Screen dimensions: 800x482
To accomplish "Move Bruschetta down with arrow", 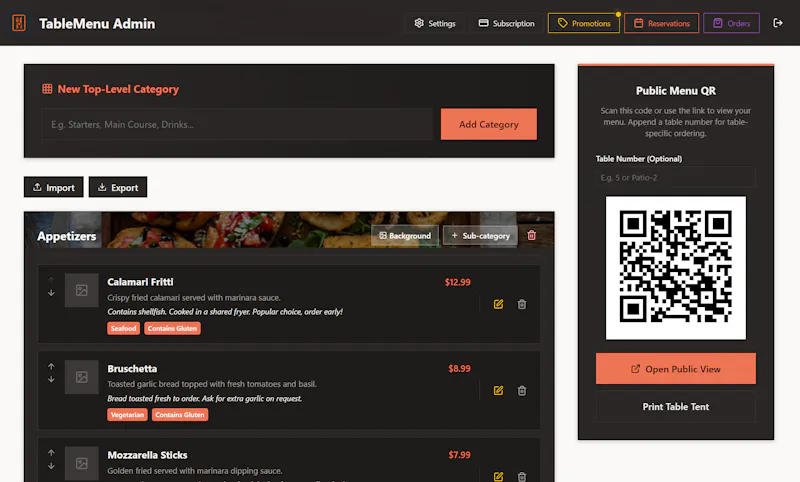I will click(x=51, y=379).
